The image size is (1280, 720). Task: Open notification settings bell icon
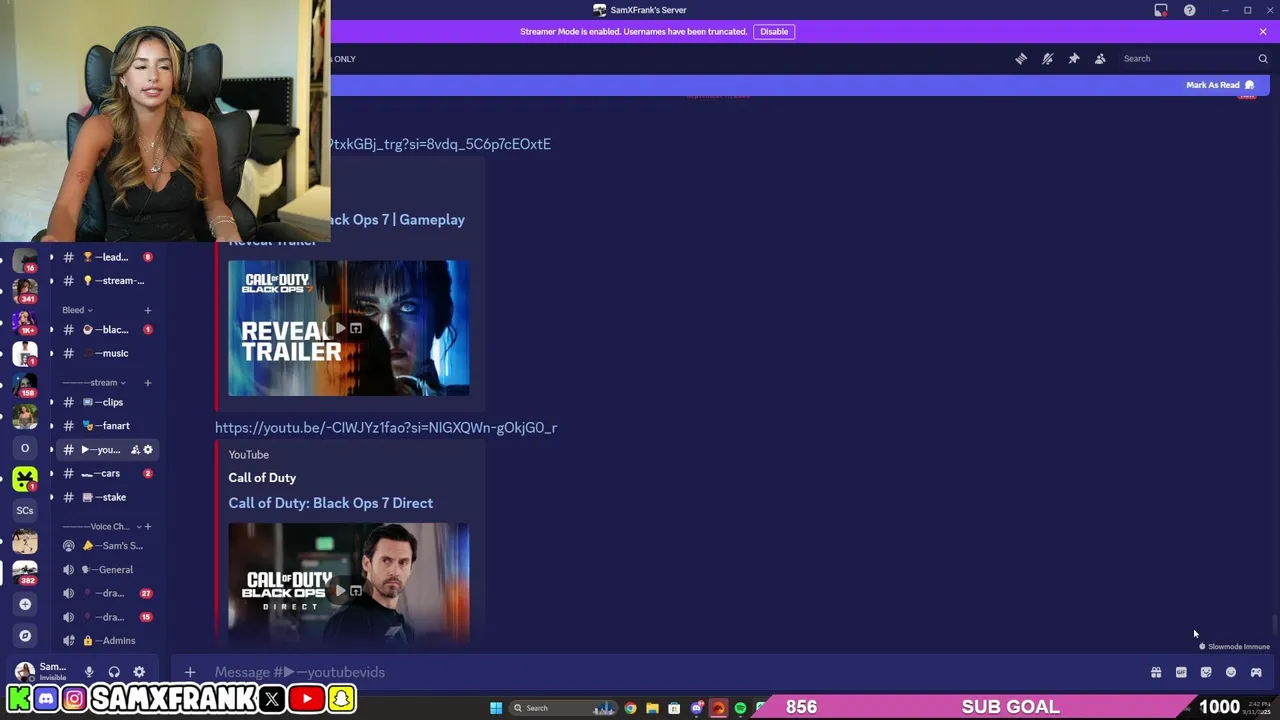[x=1047, y=59]
